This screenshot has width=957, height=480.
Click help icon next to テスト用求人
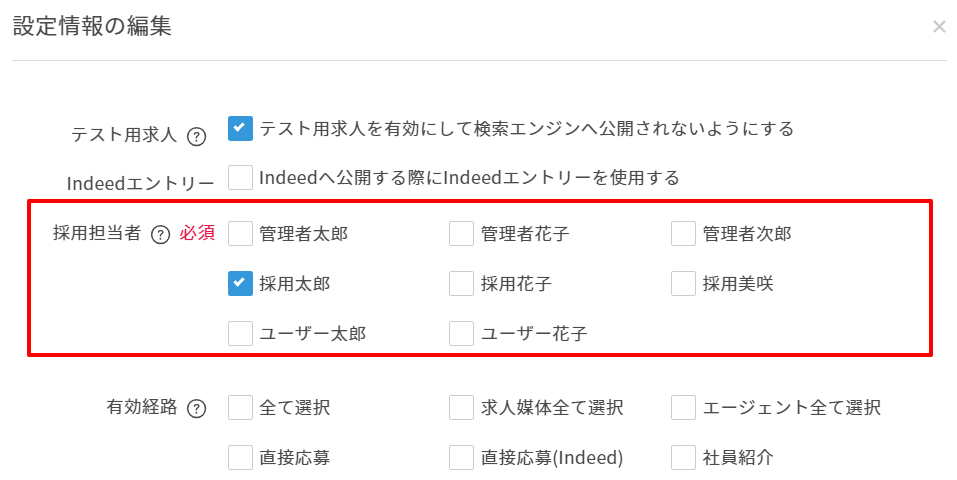point(197,136)
